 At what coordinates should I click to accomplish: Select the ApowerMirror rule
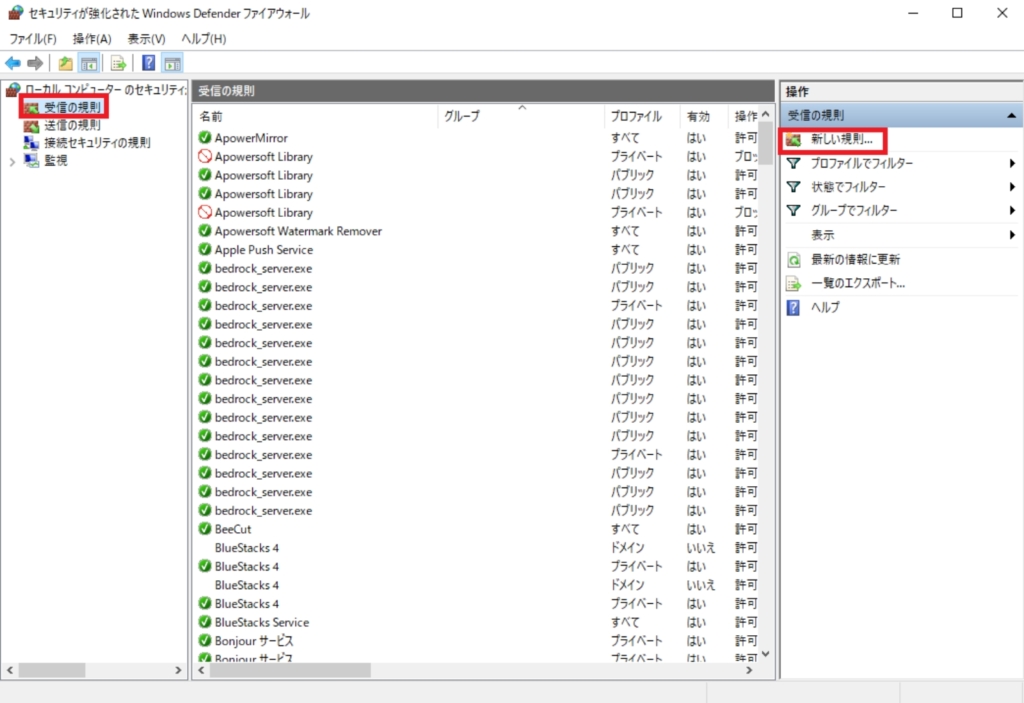point(251,138)
